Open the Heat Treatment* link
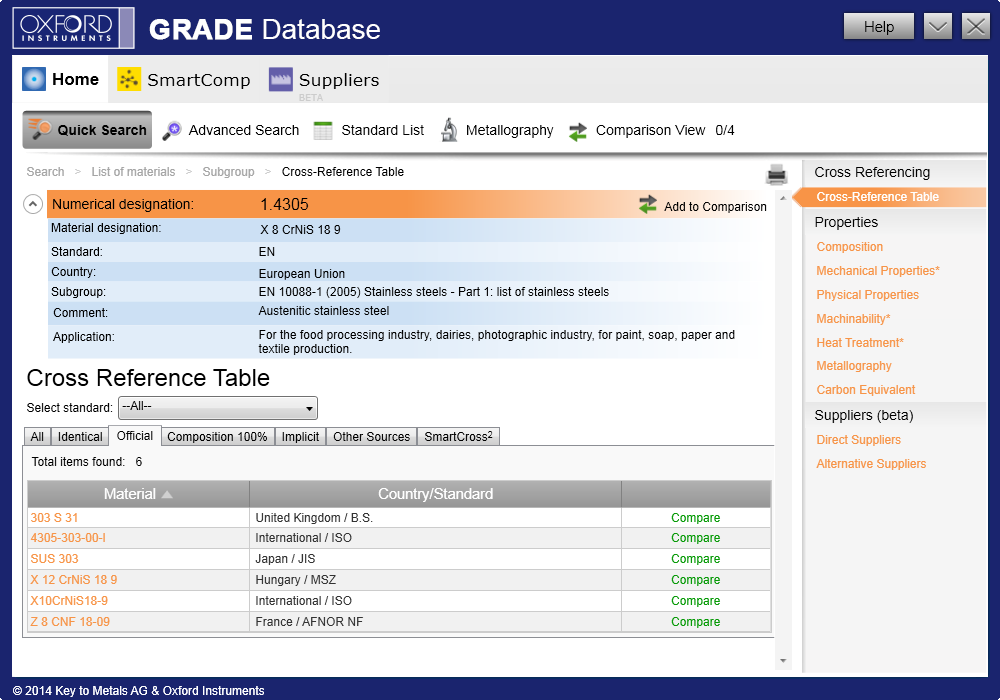 point(860,342)
